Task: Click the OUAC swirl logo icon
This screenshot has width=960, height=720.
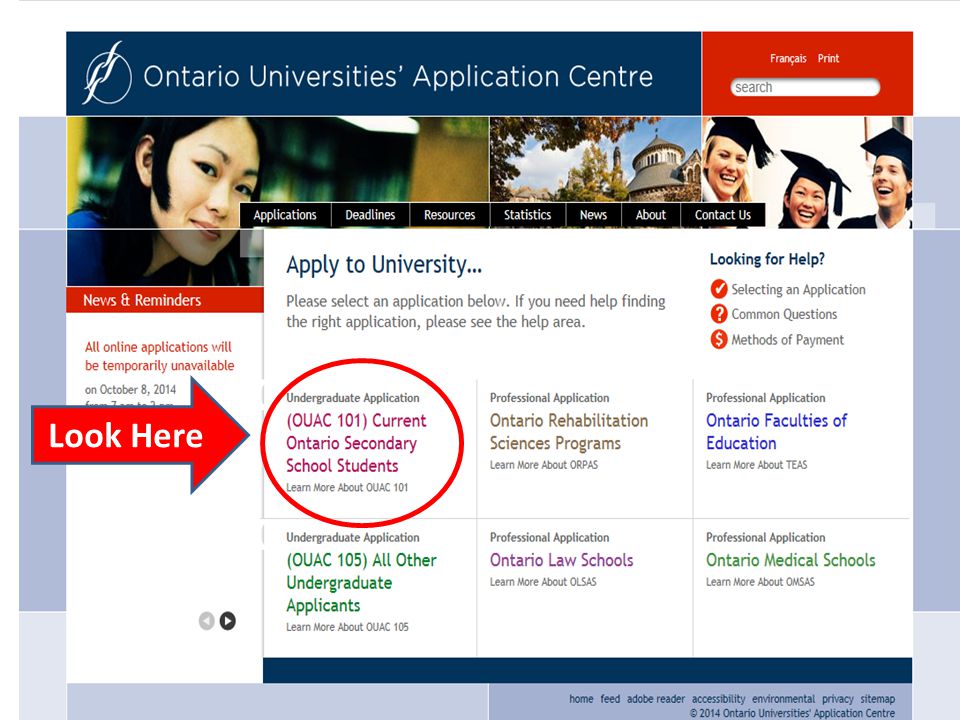Action: [x=107, y=73]
